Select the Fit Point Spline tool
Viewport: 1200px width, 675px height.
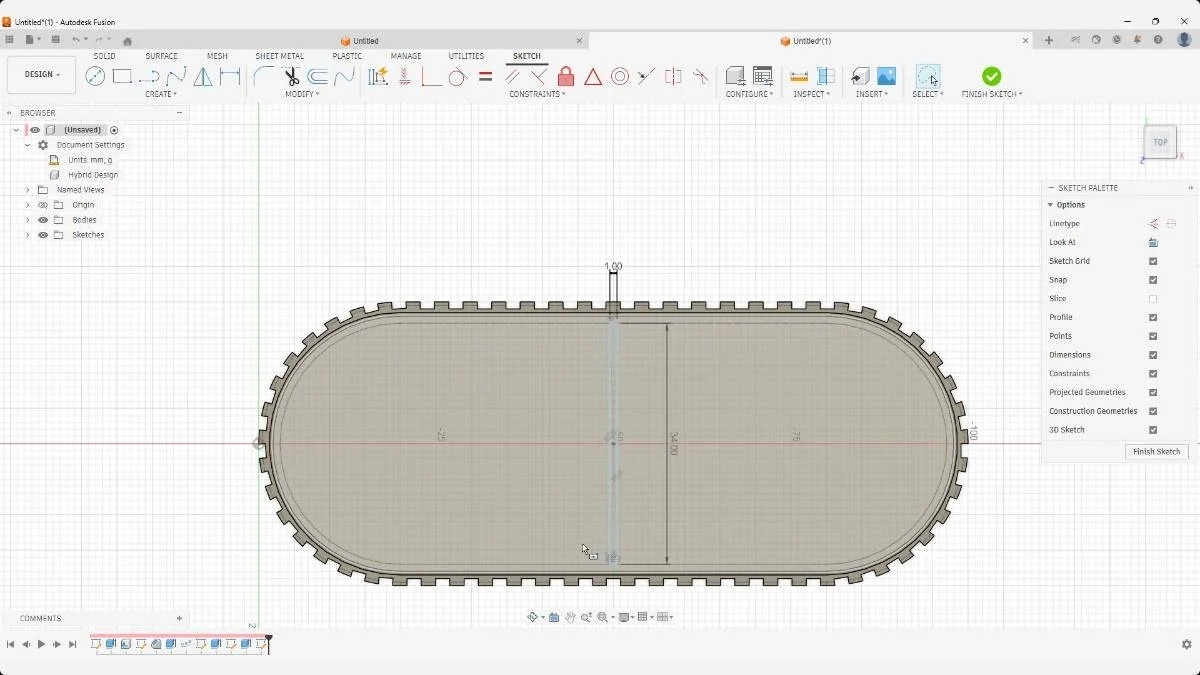pos(176,76)
